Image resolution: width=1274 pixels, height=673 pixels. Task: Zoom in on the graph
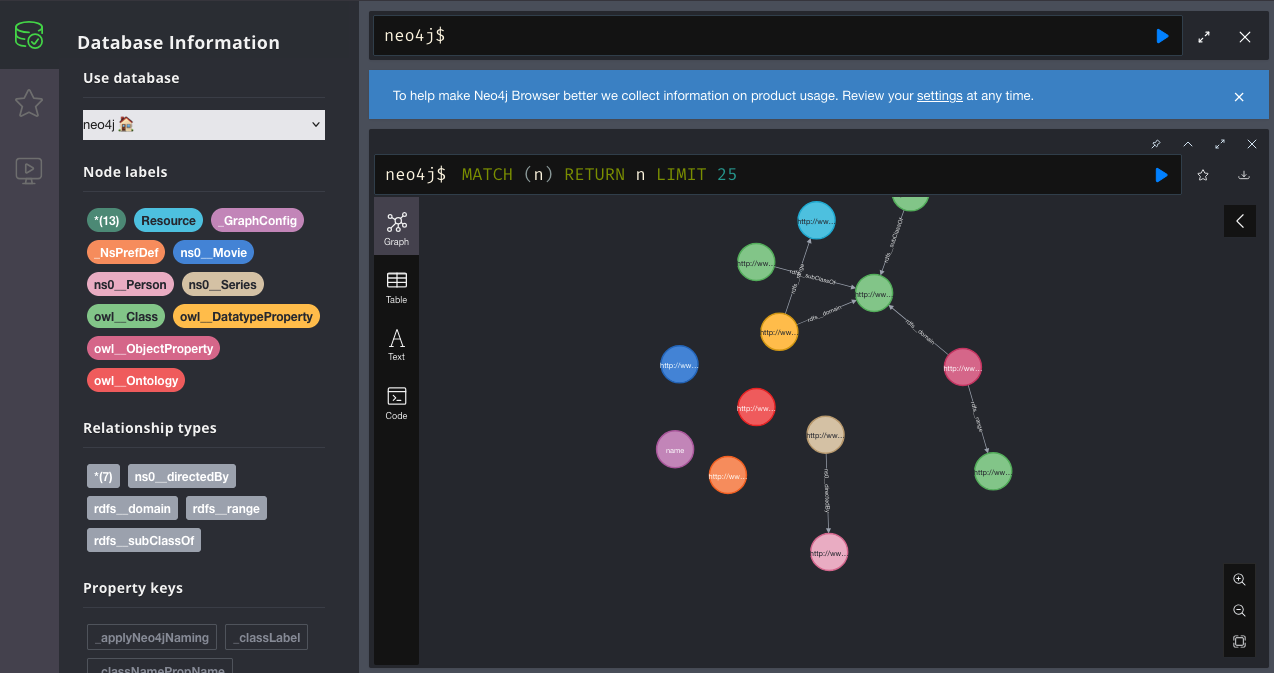point(1239,580)
